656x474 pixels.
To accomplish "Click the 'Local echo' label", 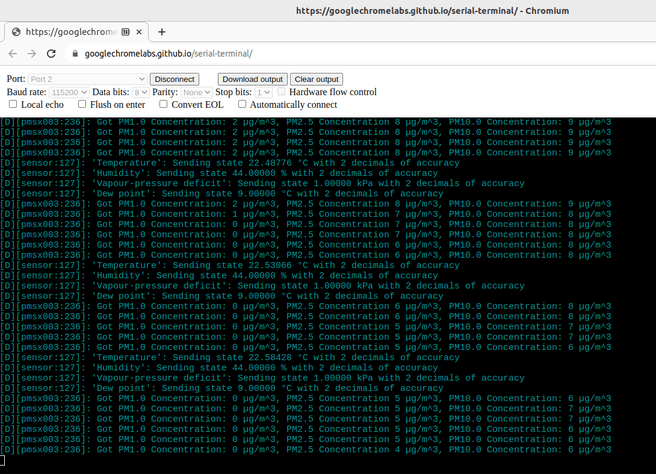I will (x=42, y=105).
